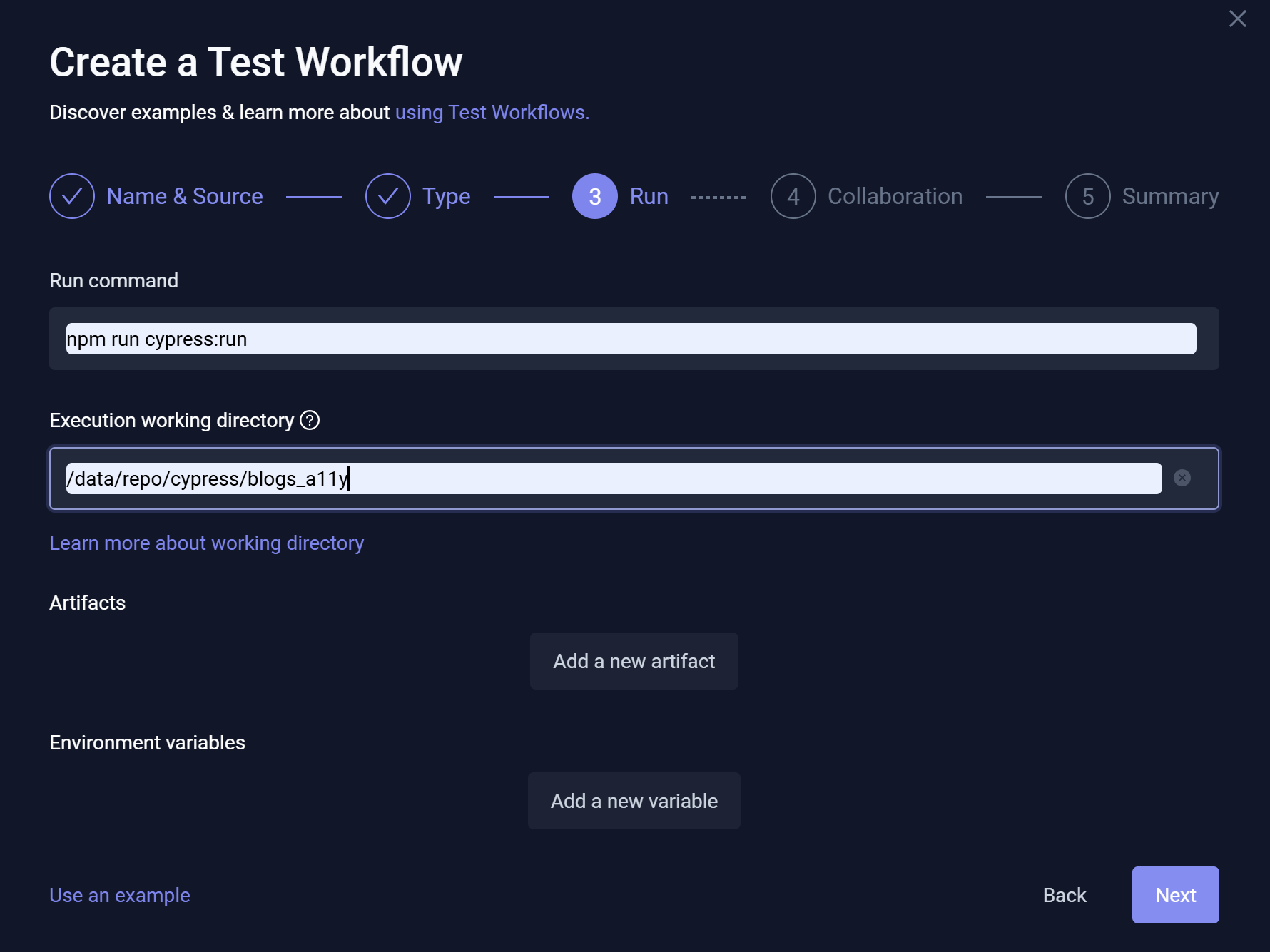This screenshot has width=1270, height=952.
Task: Click the Type step checkmark icon
Action: point(387,196)
